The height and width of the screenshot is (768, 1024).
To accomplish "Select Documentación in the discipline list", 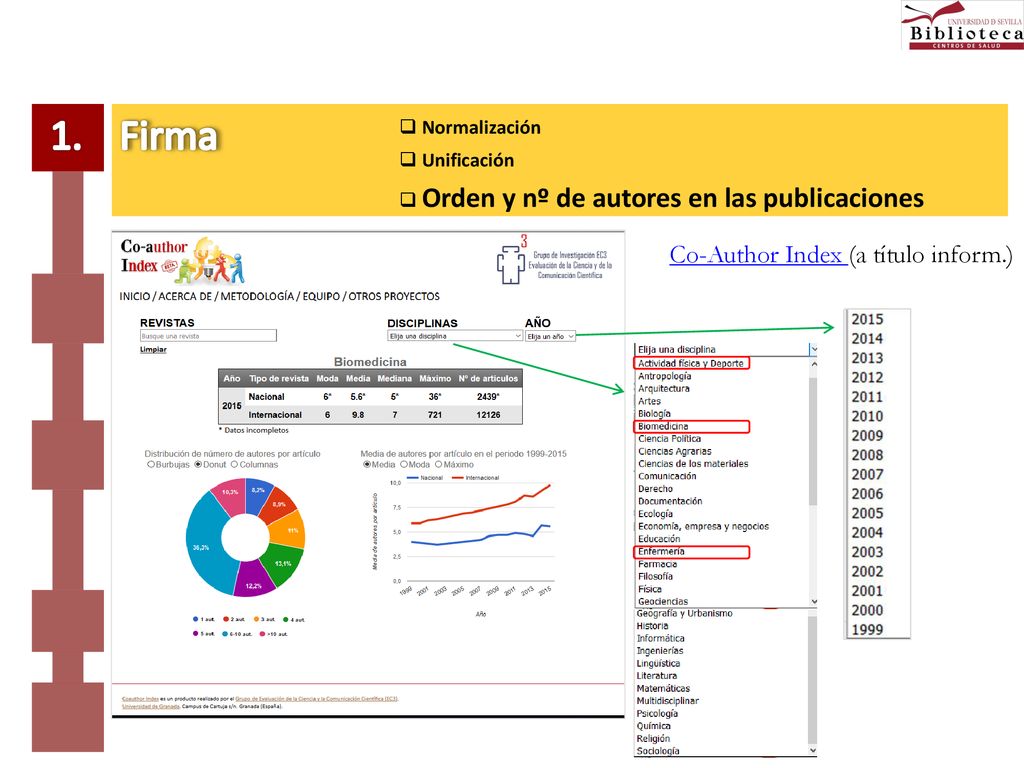I will (671, 502).
